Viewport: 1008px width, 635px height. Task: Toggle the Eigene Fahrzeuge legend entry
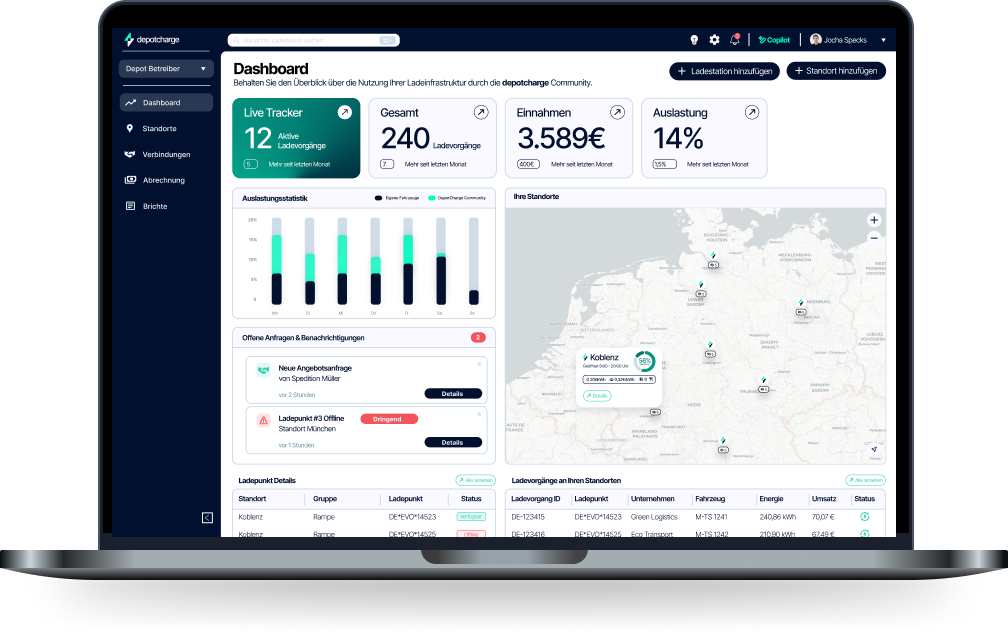(x=402, y=198)
